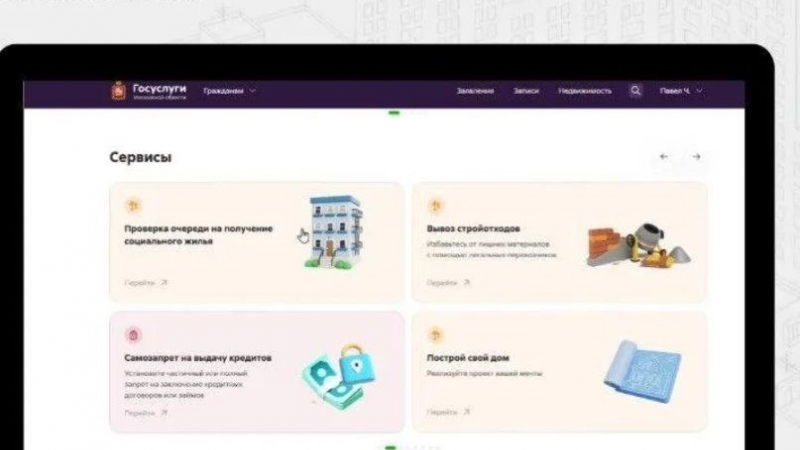Expand the Гражданам dropdown
Image resolution: width=800 pixels, height=450 pixels.
(x=230, y=91)
